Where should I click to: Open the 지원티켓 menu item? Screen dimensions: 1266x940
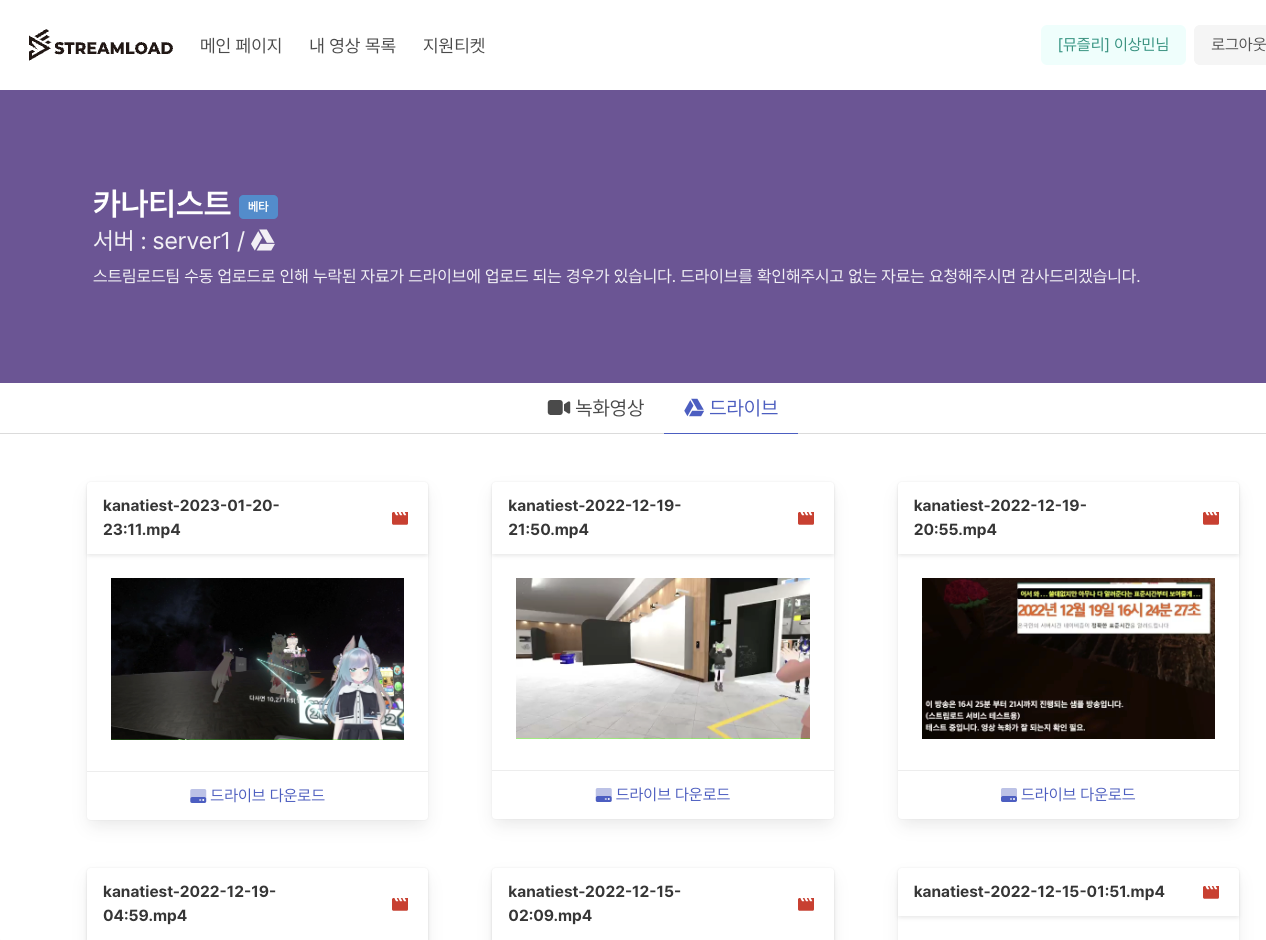454,46
